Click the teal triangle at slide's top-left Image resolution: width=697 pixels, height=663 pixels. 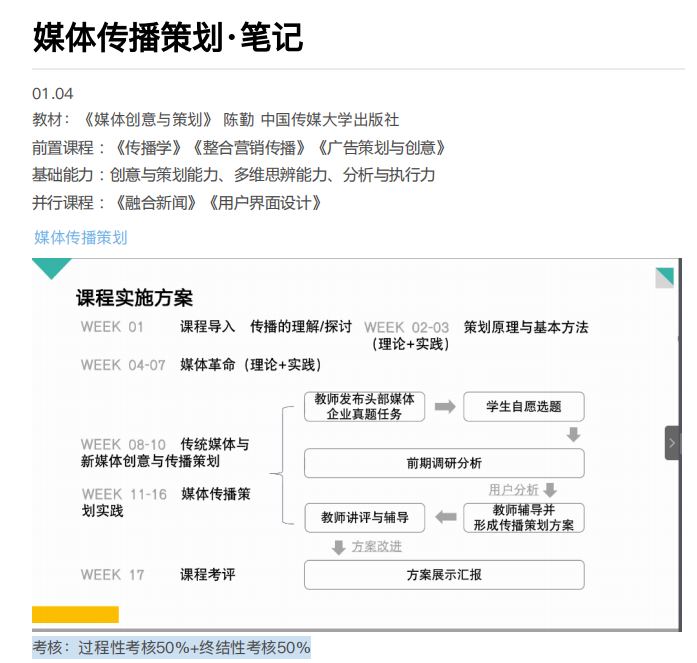click(x=52, y=268)
